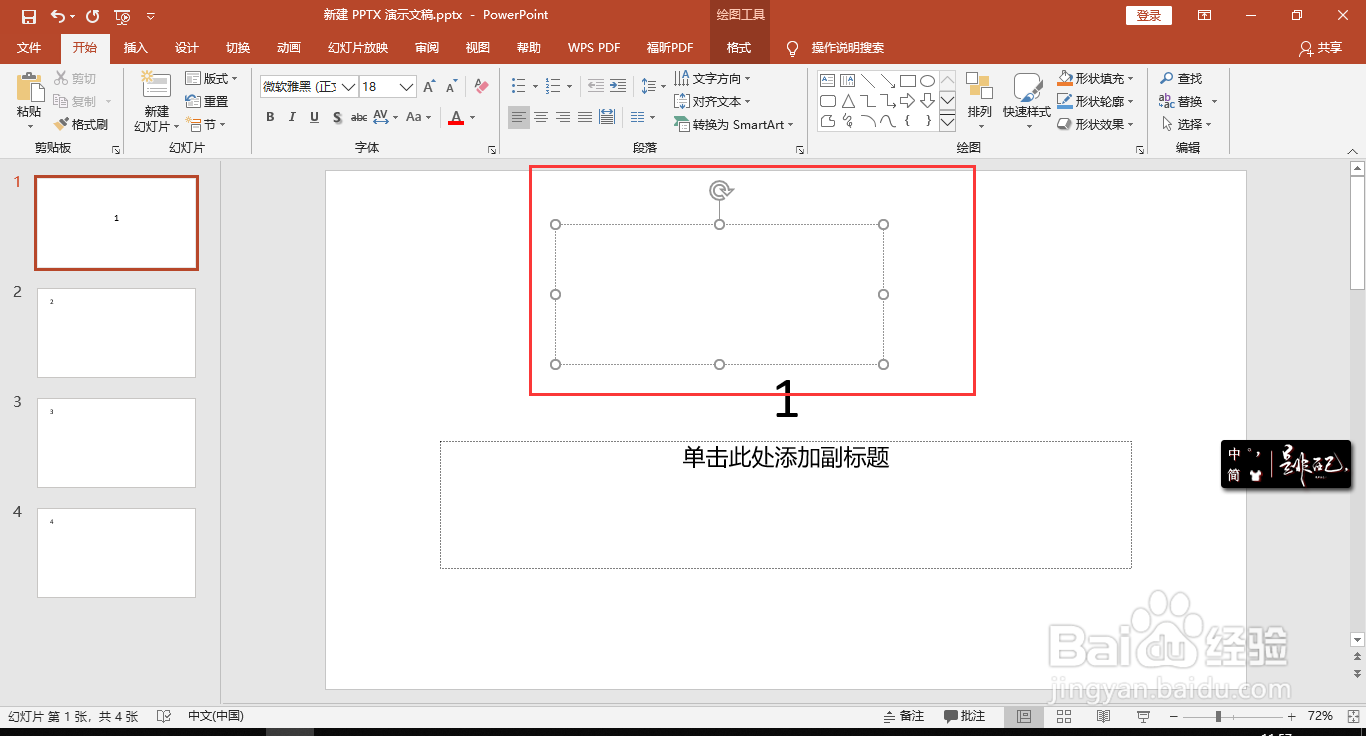The height and width of the screenshot is (736, 1366).
Task: Switch to the Transitions (切换) tab
Action: tap(237, 48)
